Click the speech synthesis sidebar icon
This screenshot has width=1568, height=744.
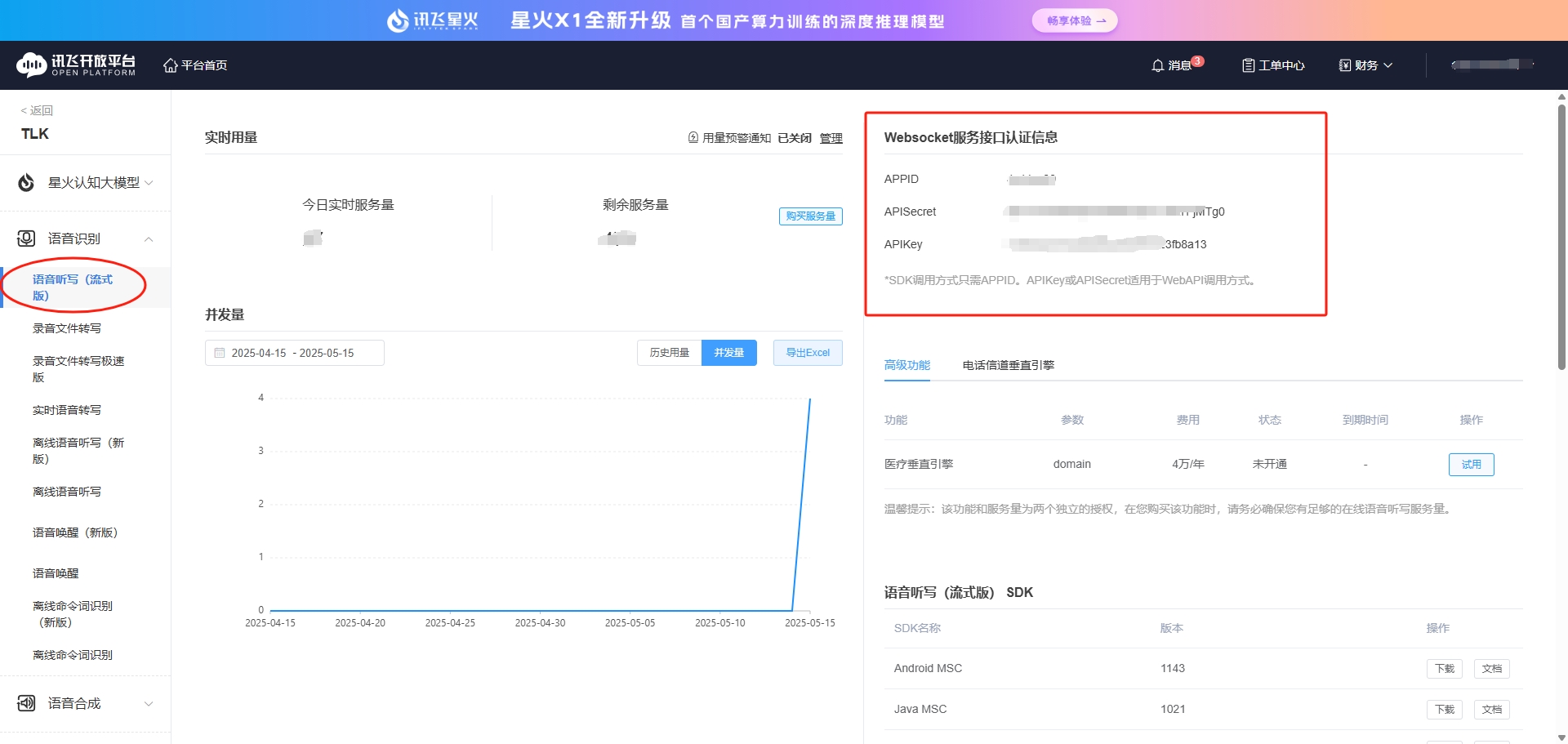26,703
